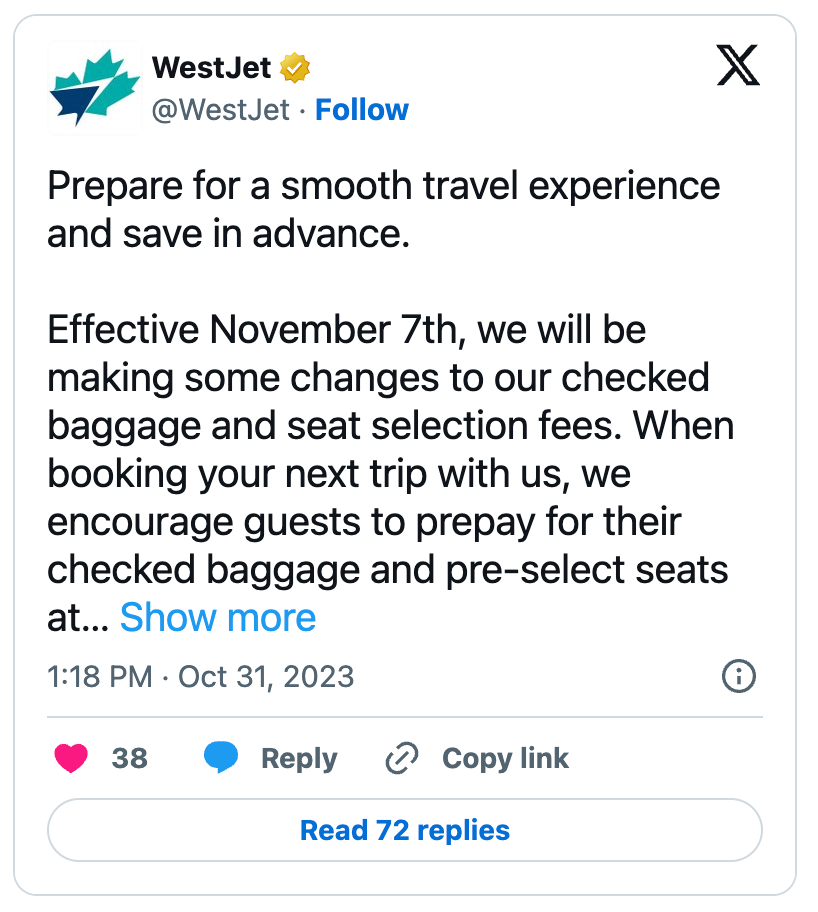Open the 1:18 PM Oct 31 timestamp

point(201,676)
